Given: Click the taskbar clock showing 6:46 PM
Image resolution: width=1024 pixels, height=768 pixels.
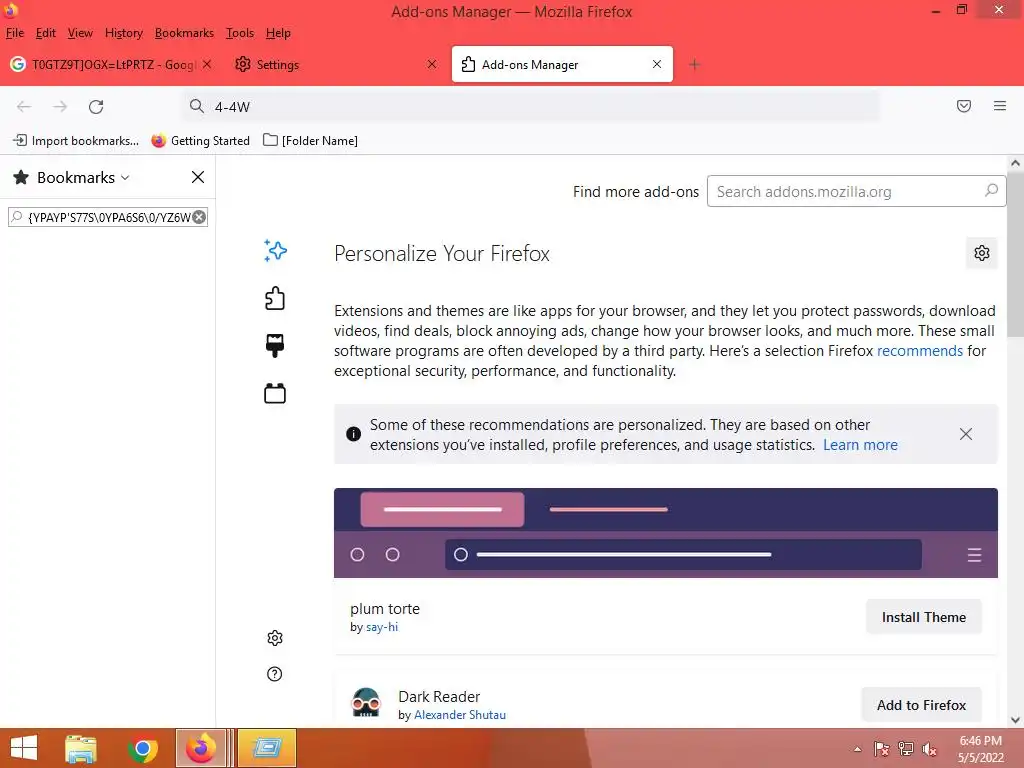Looking at the screenshot, I should [980, 749].
